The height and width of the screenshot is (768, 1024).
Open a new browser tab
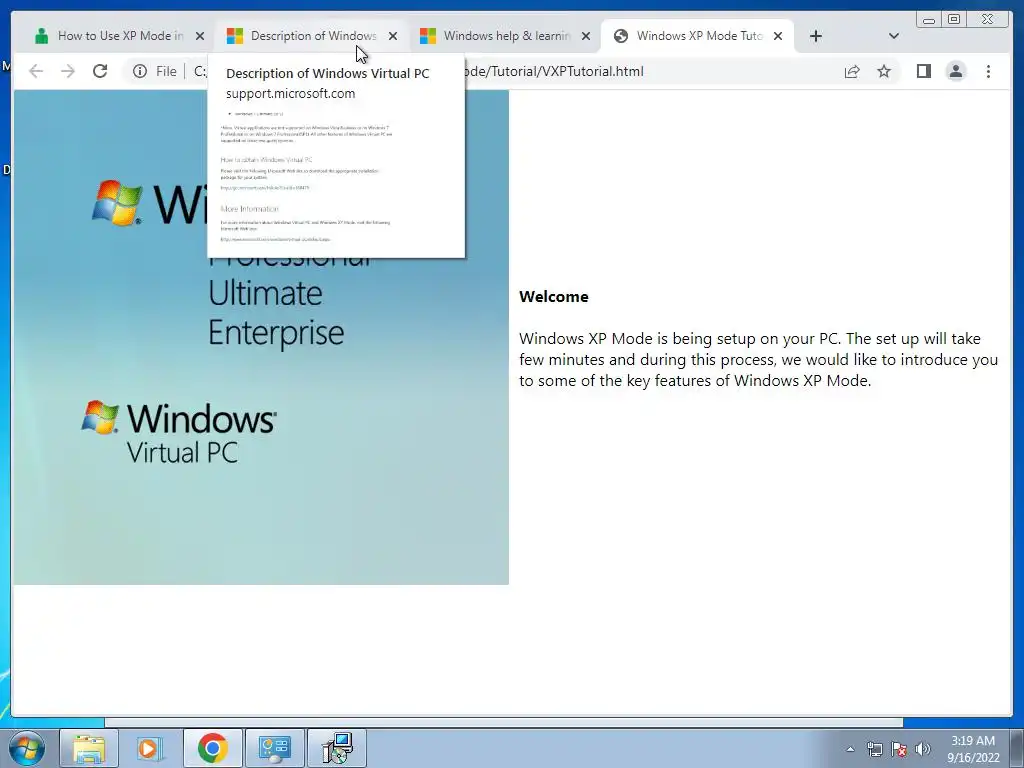[816, 36]
